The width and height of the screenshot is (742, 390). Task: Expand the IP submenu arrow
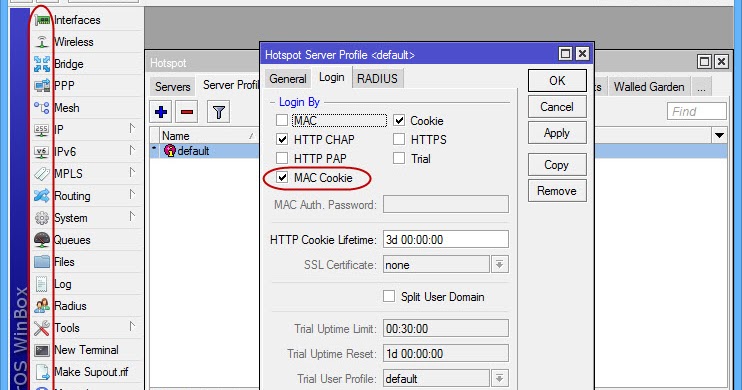pos(132,128)
